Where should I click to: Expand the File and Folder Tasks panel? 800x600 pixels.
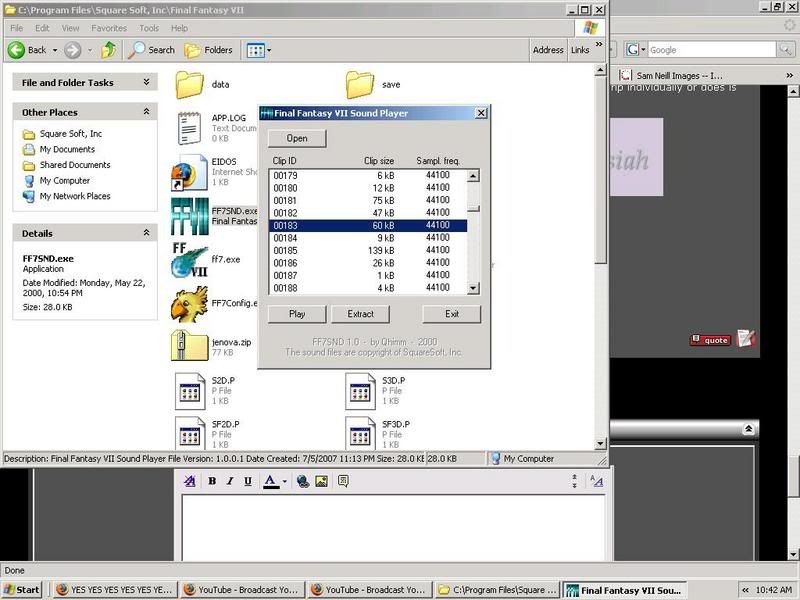point(146,82)
